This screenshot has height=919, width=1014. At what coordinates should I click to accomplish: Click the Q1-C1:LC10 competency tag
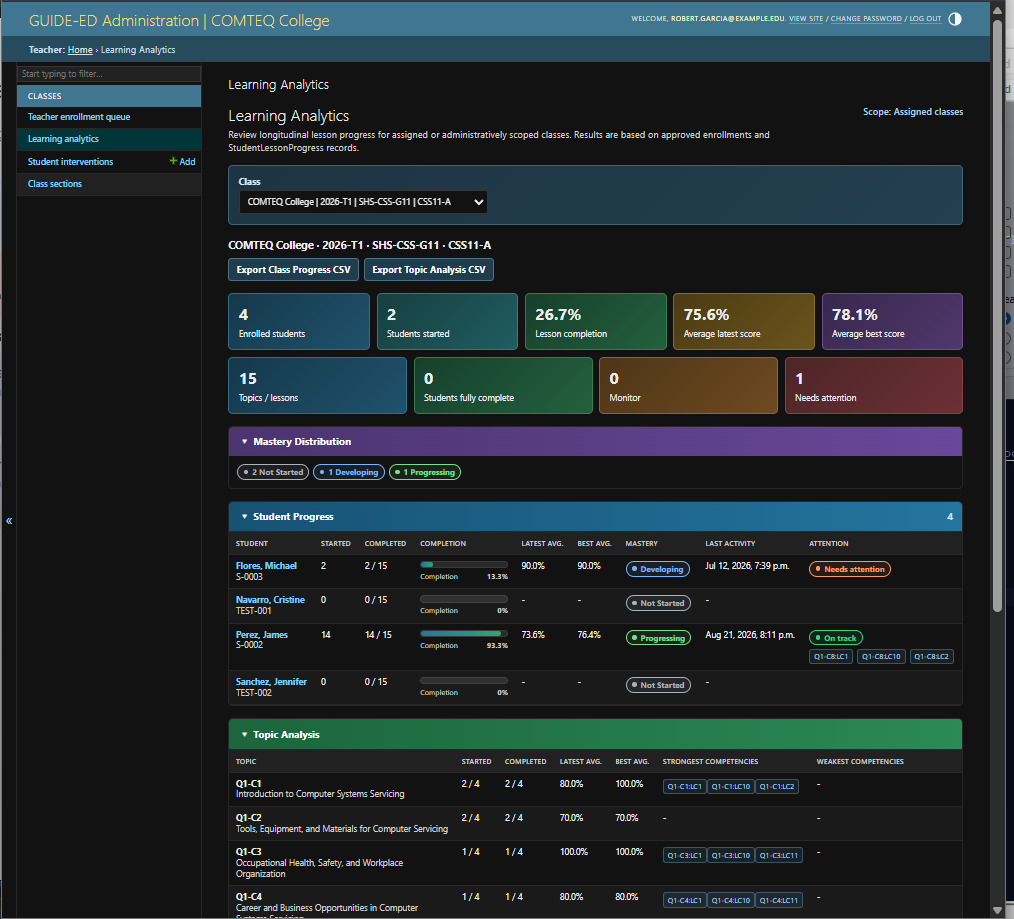[x=731, y=787]
